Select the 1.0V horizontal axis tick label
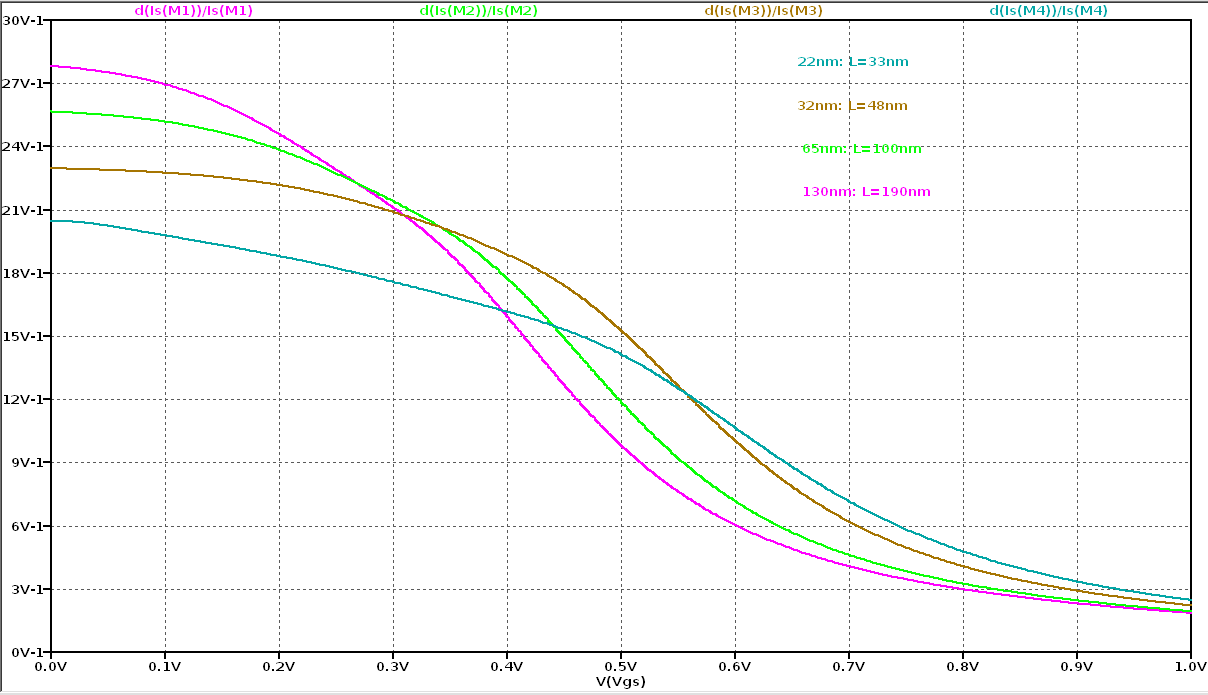The image size is (1208, 695). (1190, 665)
